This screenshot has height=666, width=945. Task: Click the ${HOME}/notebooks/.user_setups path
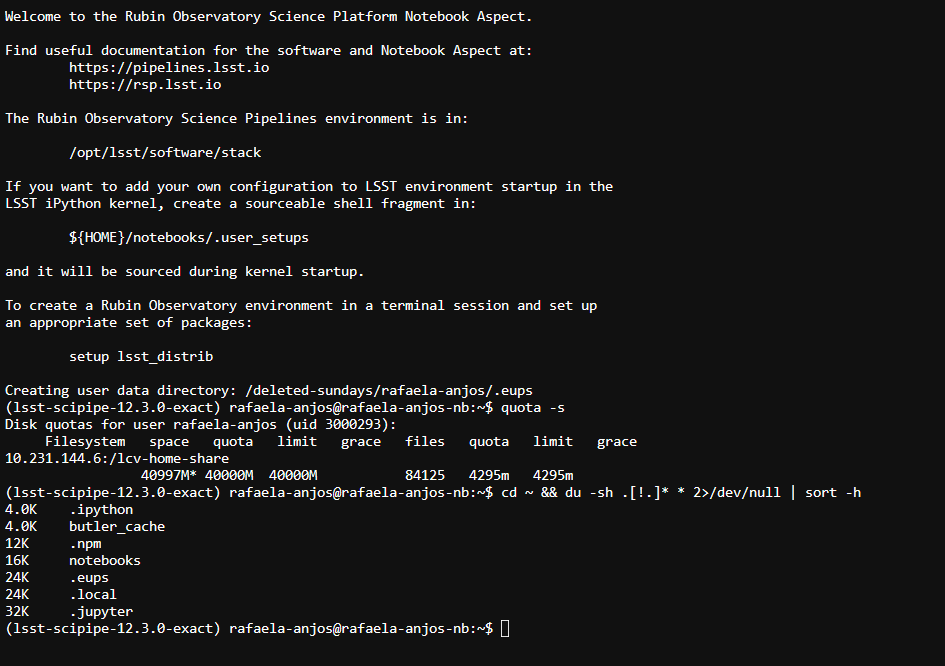point(189,237)
